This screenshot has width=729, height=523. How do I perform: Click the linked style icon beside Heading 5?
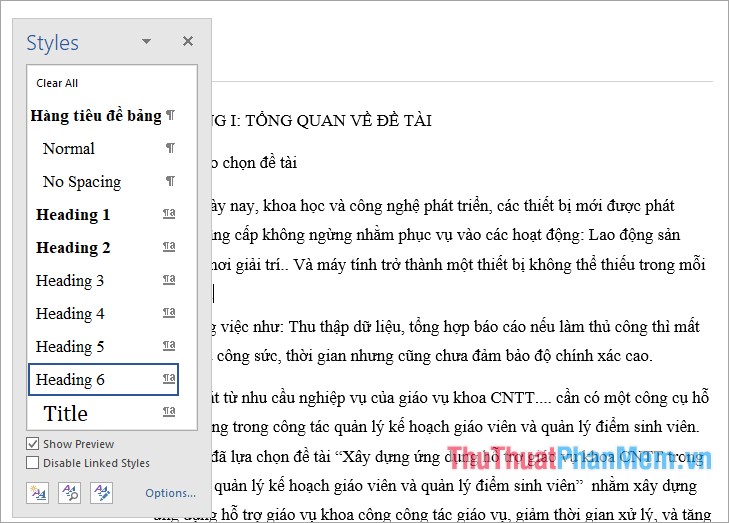[x=169, y=345]
